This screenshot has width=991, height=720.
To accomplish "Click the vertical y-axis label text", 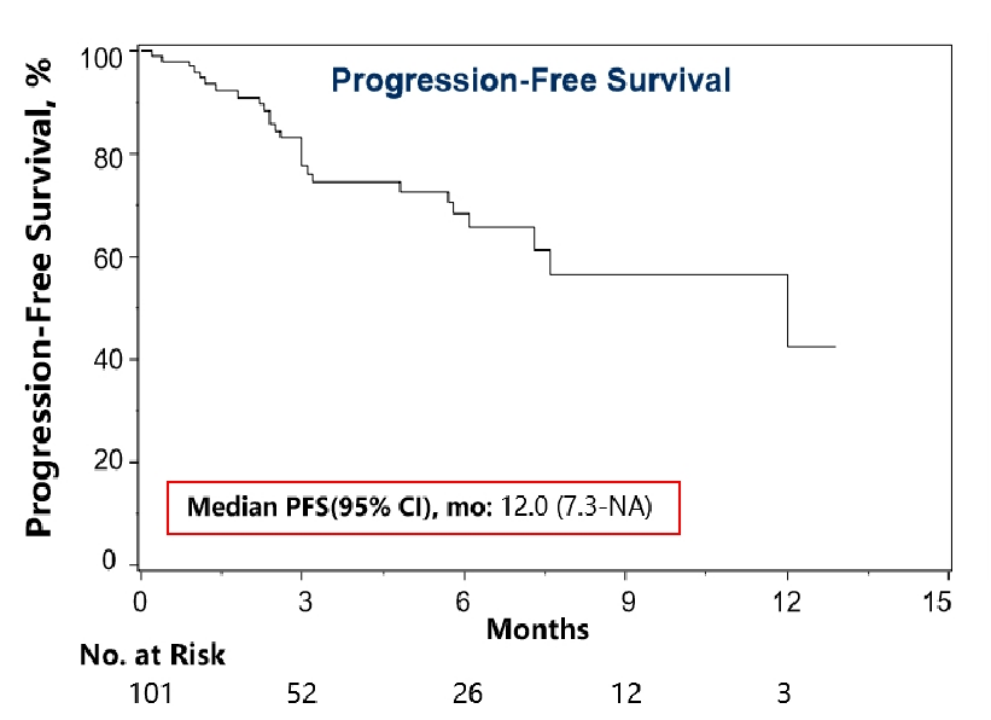I will click(x=40, y=292).
